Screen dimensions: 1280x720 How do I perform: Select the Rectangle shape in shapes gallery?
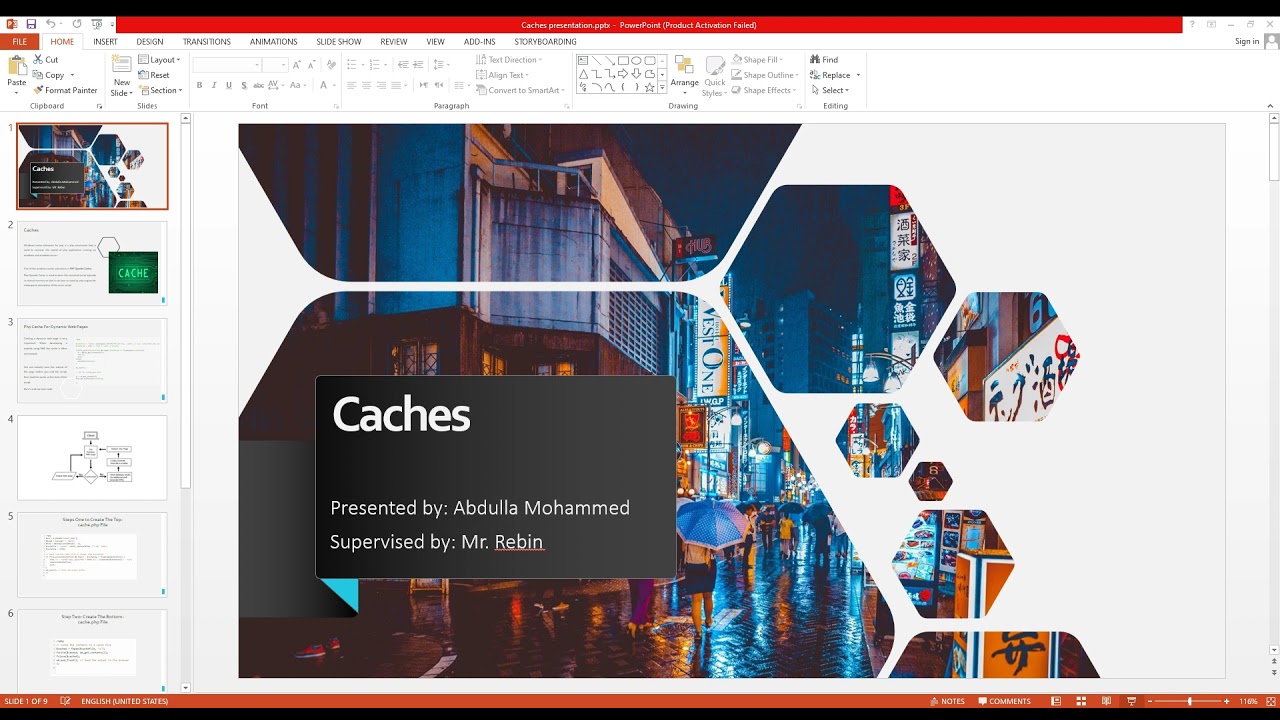click(x=623, y=61)
